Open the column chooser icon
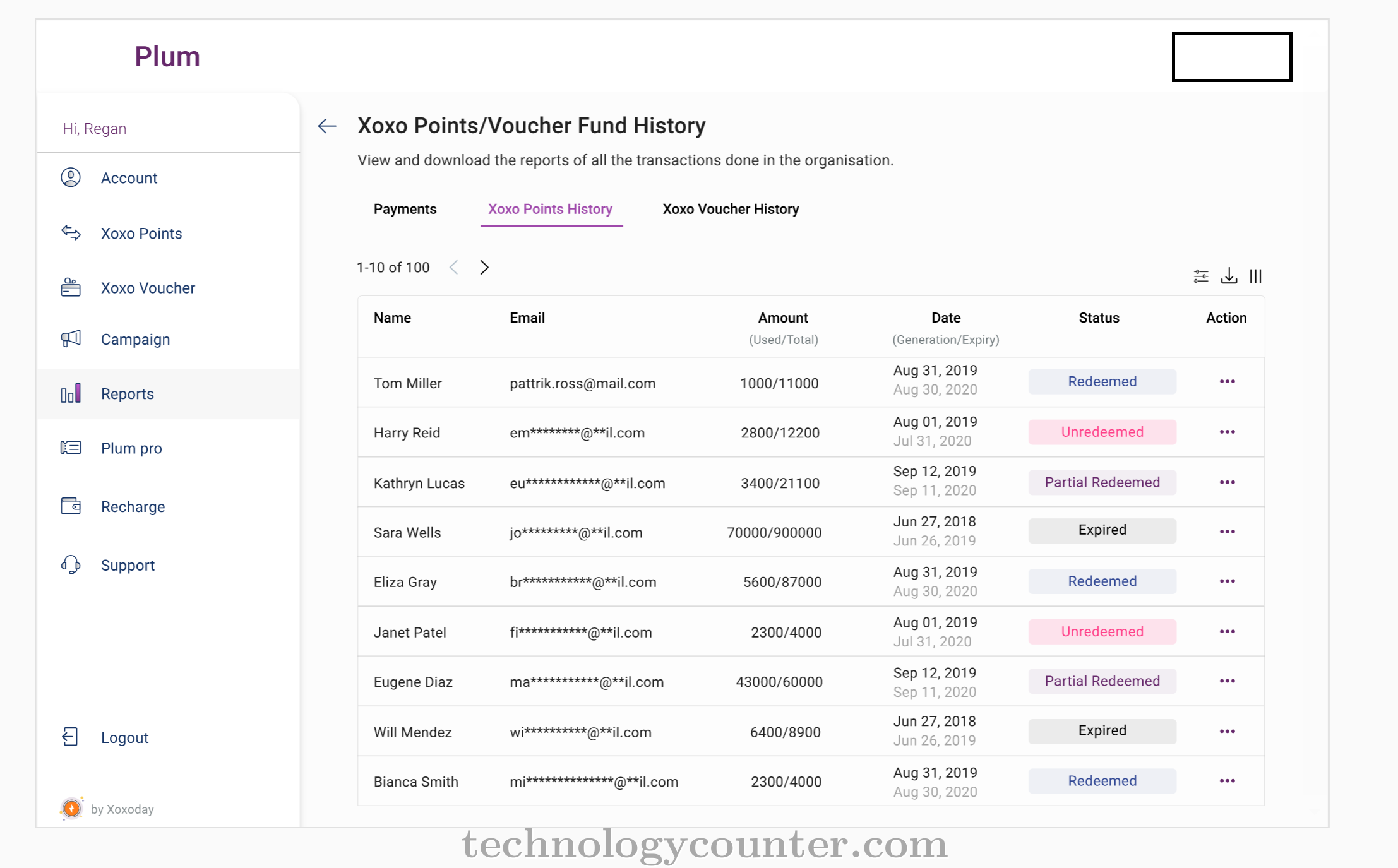The width and height of the screenshot is (1398, 868). click(1255, 276)
